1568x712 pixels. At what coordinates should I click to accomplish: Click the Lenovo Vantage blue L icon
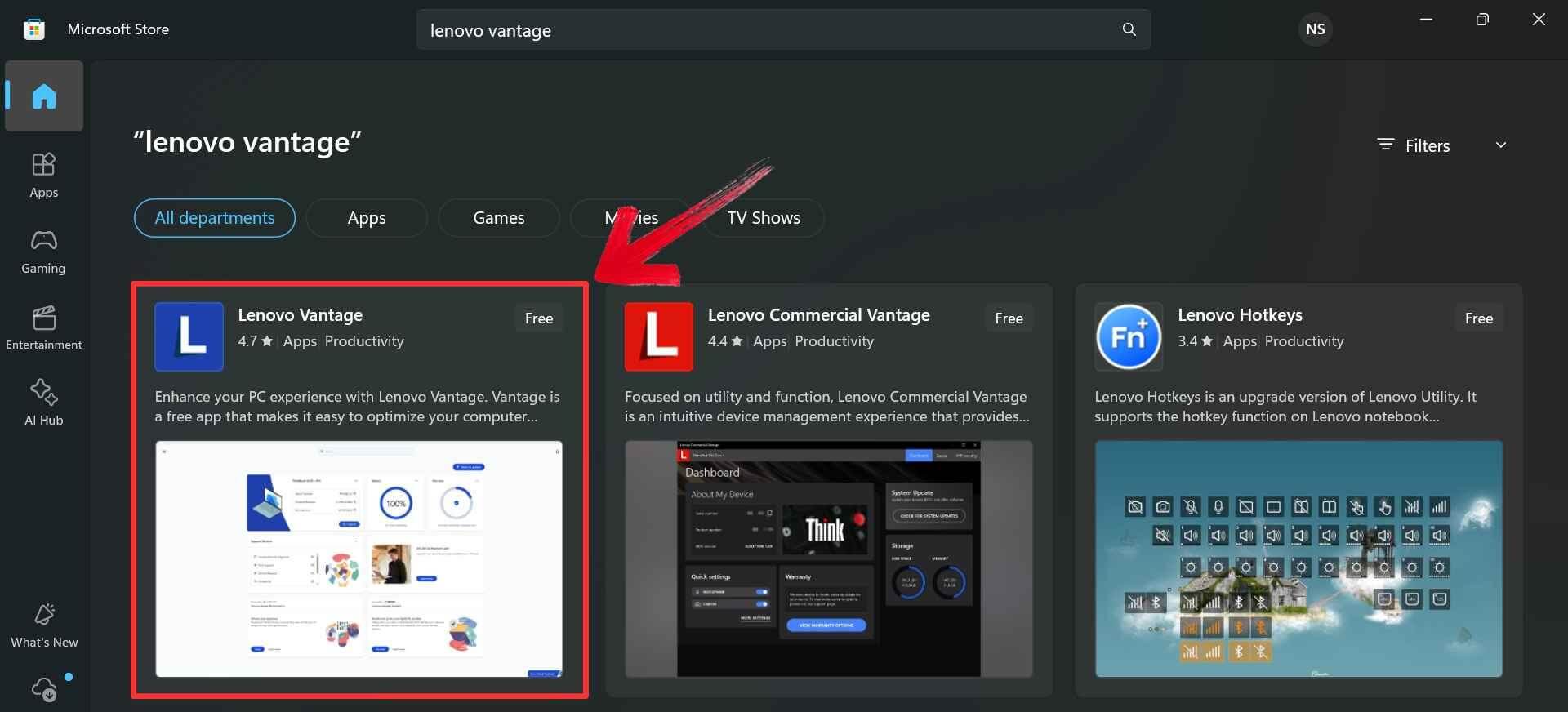click(x=189, y=336)
